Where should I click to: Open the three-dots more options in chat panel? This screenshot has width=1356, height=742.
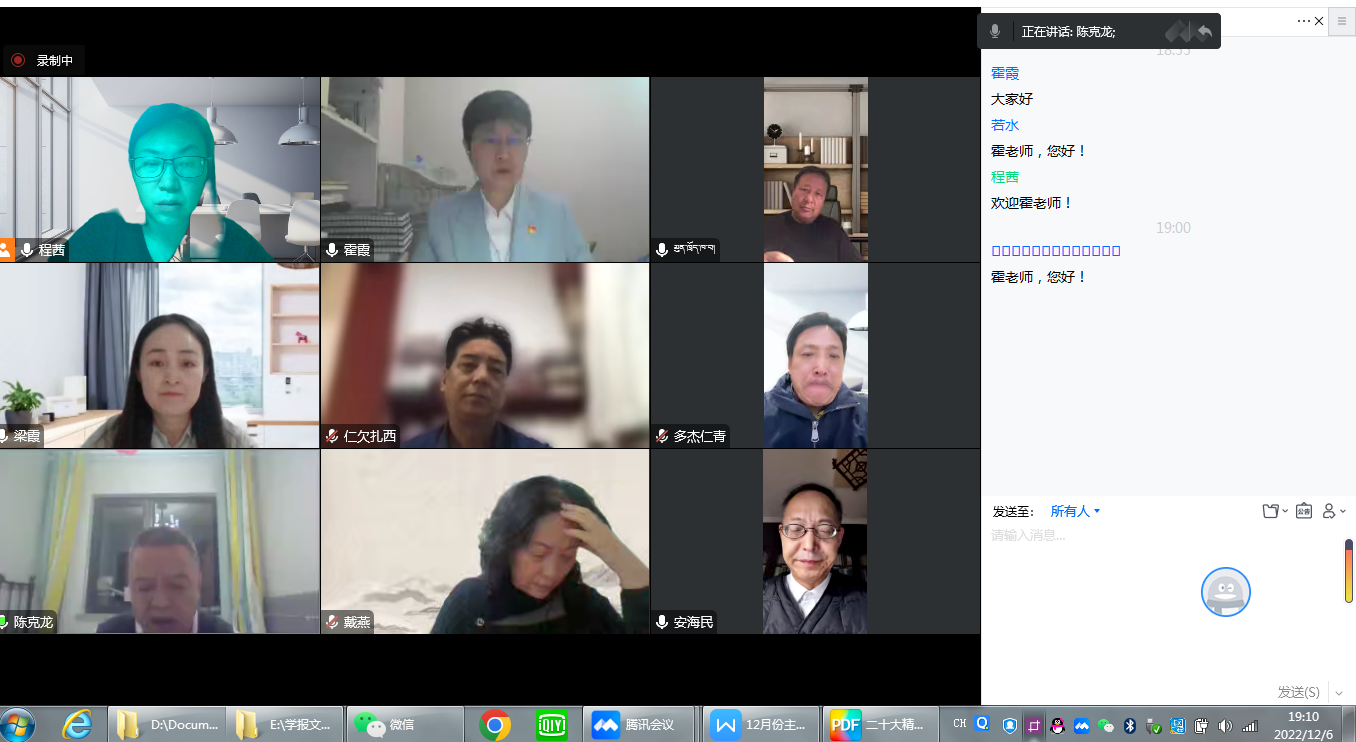point(1303,21)
